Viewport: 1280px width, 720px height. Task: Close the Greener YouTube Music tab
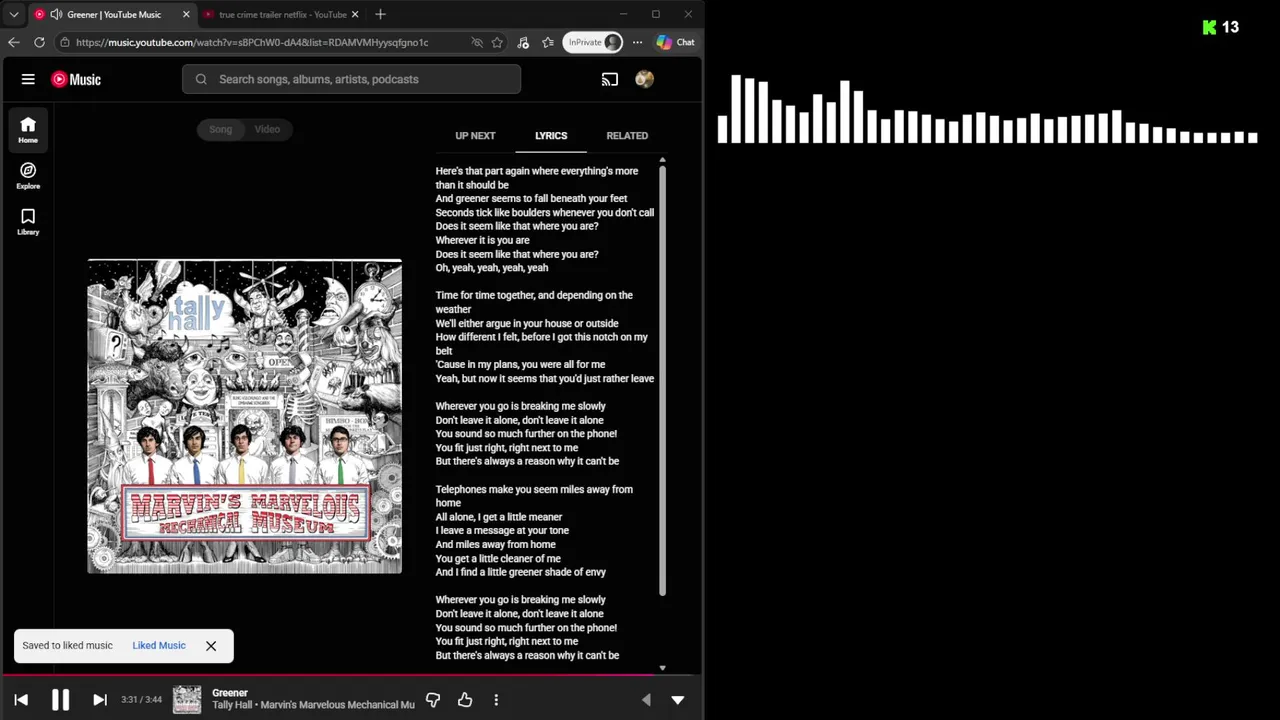pos(186,14)
